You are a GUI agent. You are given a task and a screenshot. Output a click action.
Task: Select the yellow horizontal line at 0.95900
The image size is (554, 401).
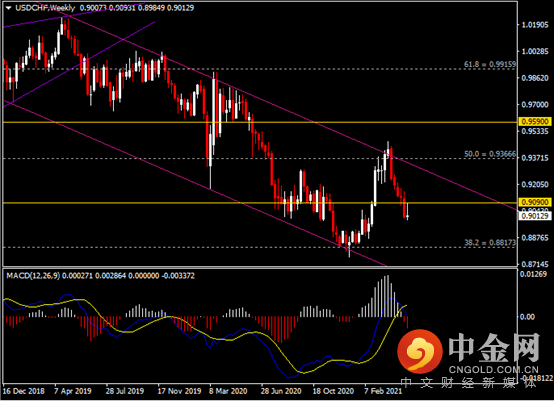260,122
